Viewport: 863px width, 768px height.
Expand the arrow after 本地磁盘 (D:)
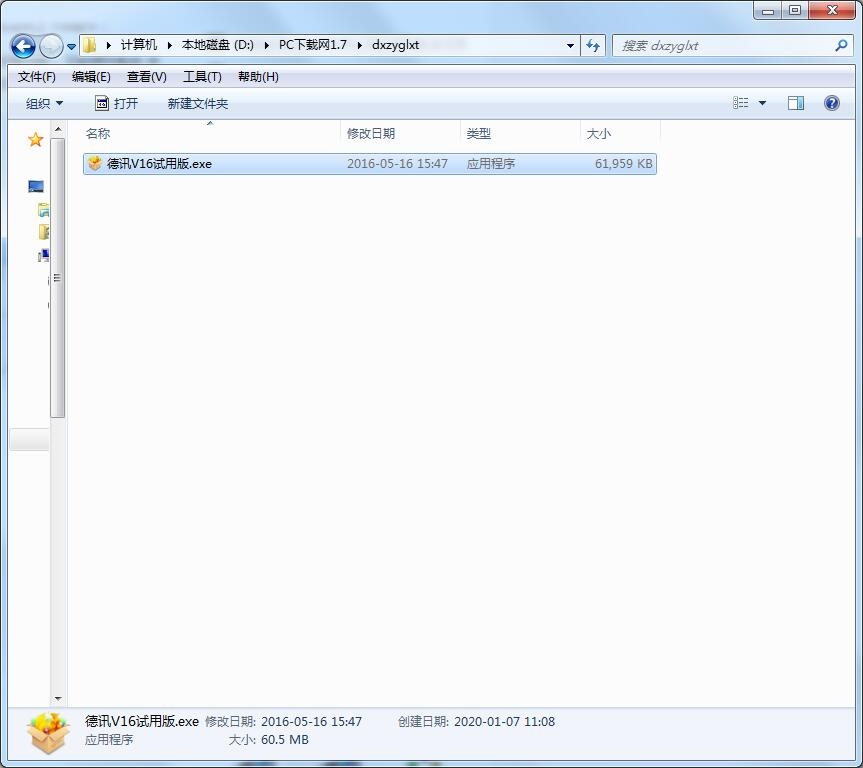pos(266,45)
